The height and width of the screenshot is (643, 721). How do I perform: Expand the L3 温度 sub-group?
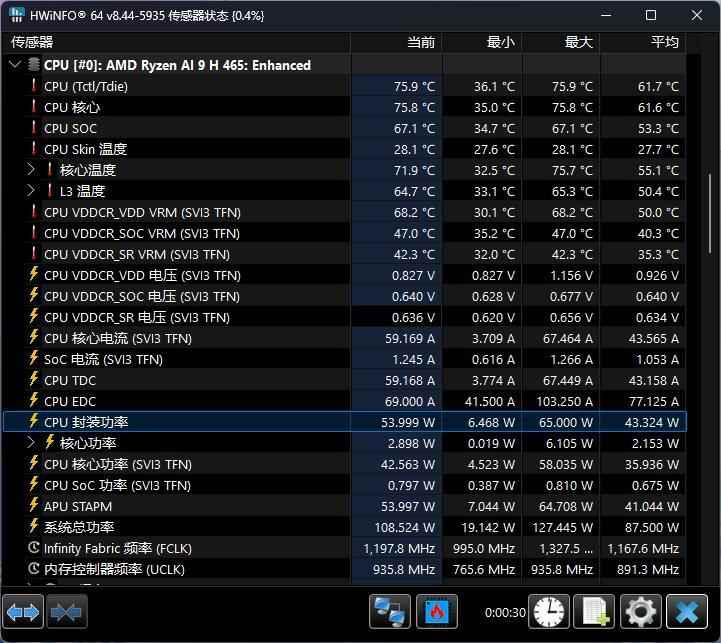tap(32, 191)
